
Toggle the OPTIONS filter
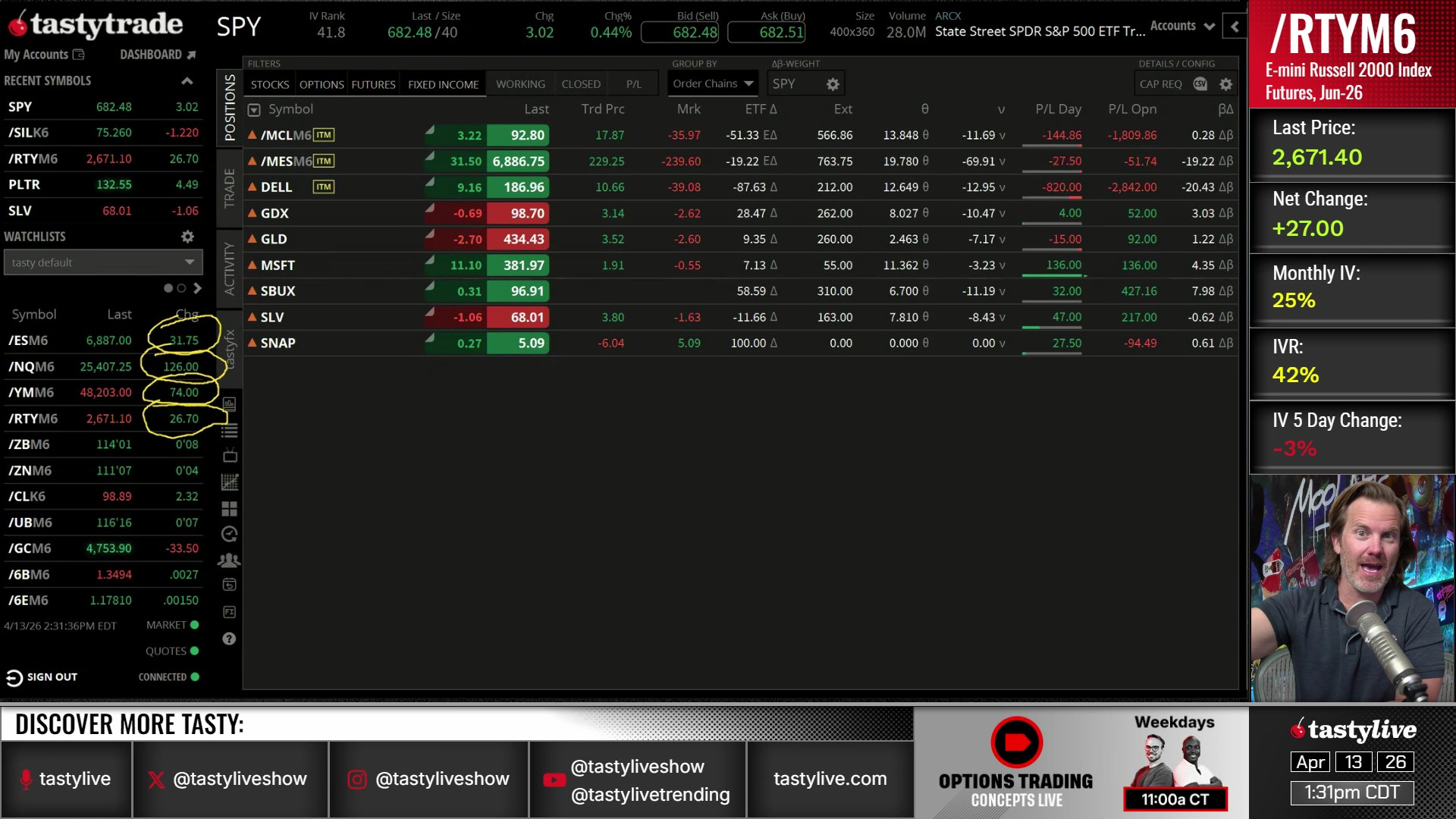click(x=322, y=84)
